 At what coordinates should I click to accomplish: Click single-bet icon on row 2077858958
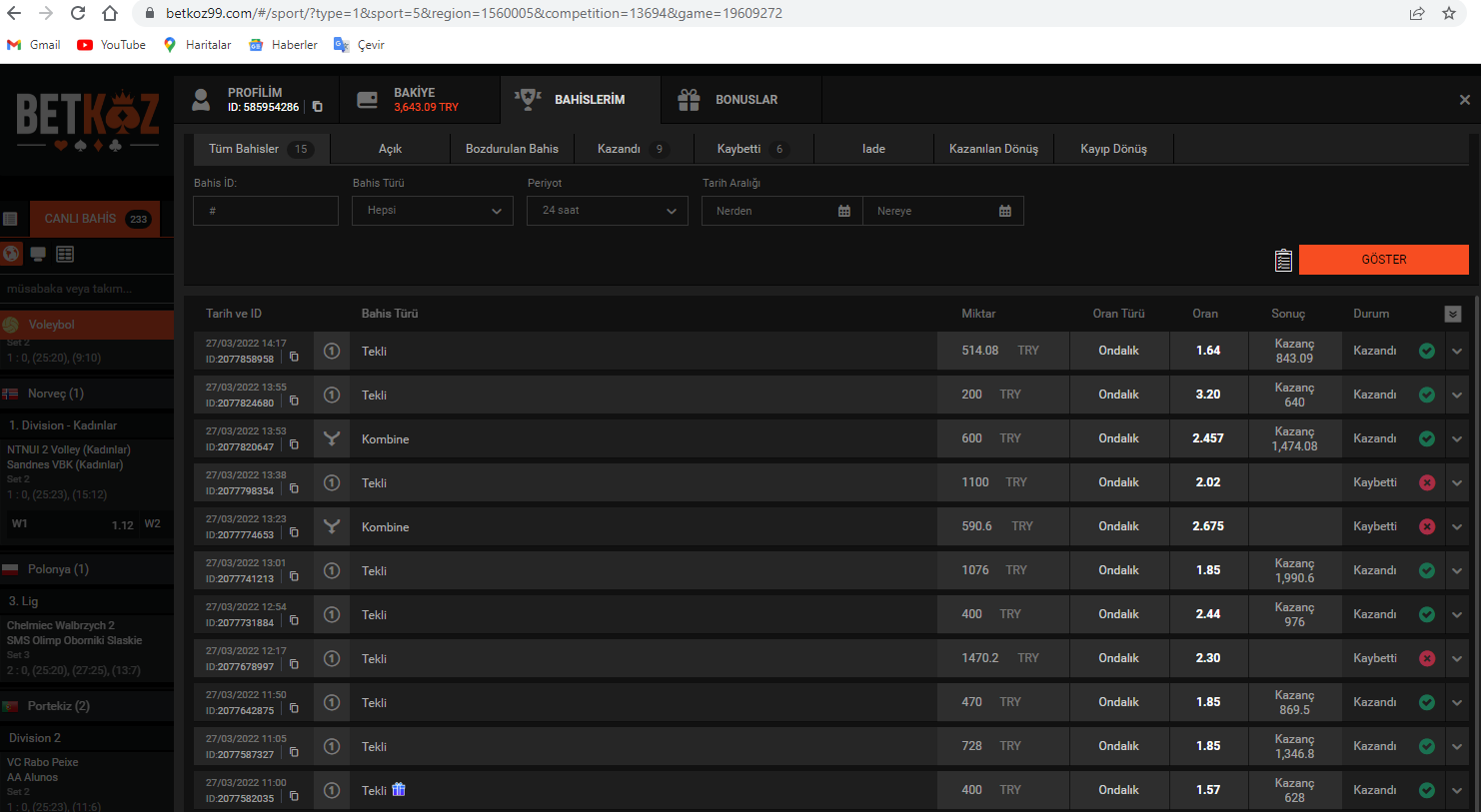(x=332, y=352)
